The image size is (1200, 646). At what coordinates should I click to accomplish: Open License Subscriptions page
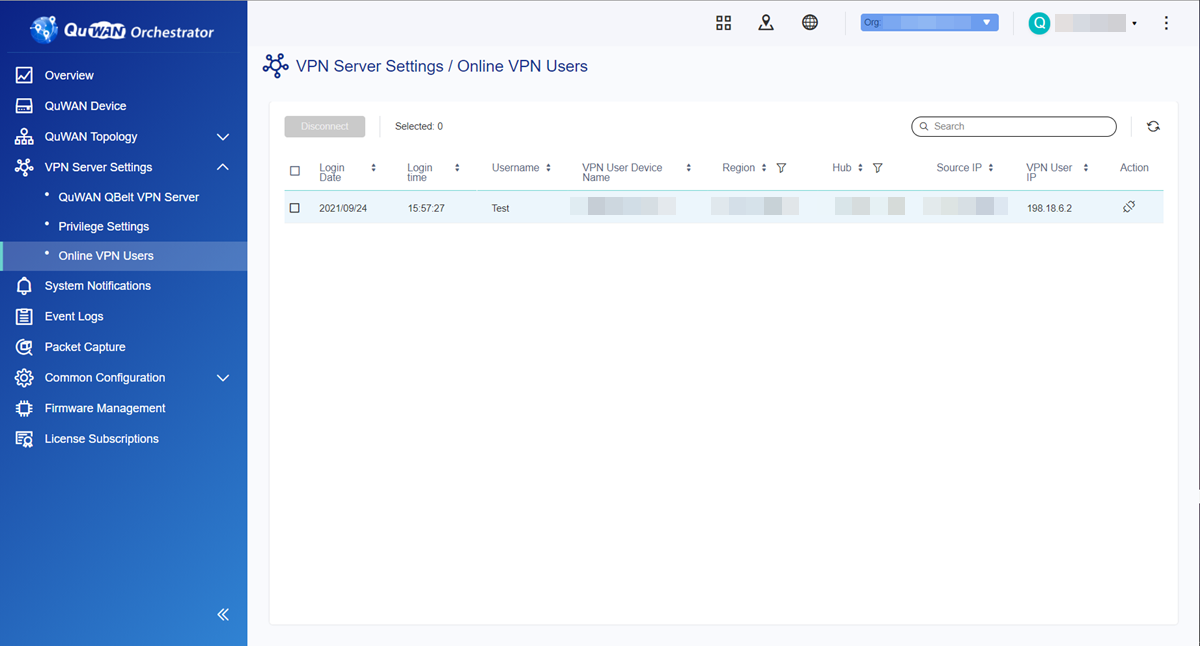(102, 439)
